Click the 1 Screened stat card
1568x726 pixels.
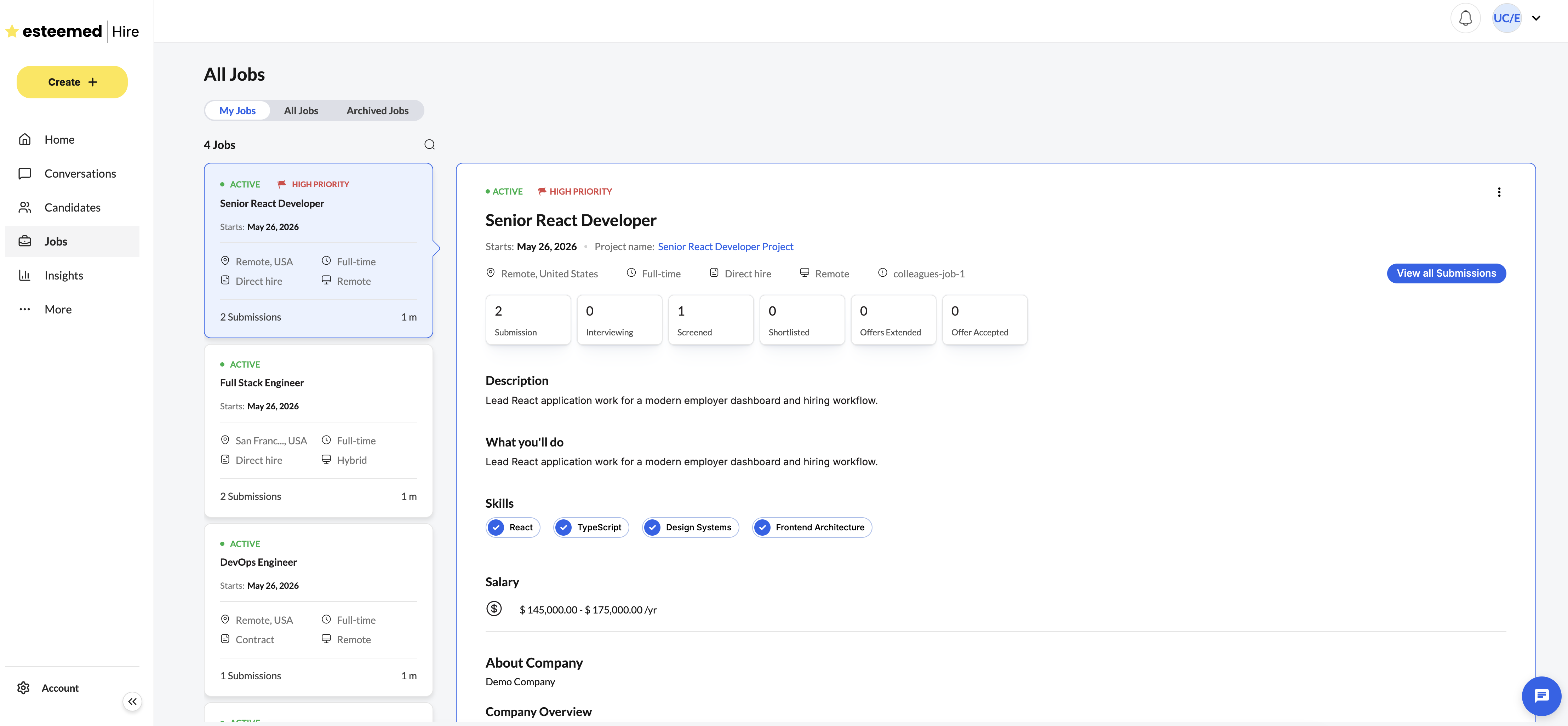coord(710,320)
